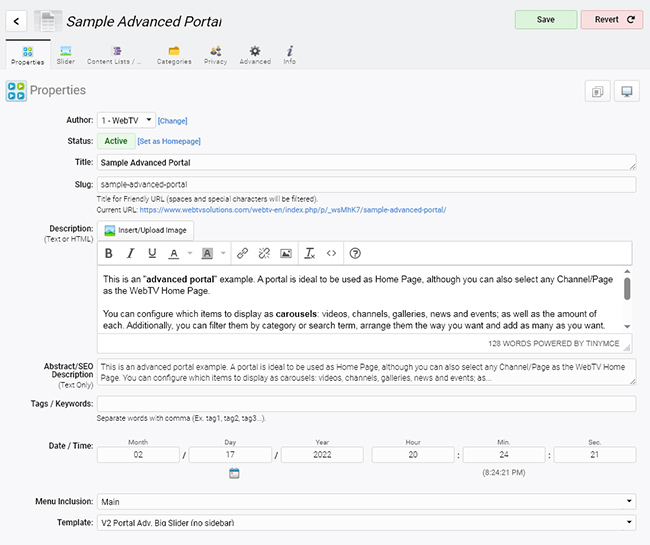Click the preview monitor icon
Image resolution: width=650 pixels, height=545 pixels.
(627, 91)
